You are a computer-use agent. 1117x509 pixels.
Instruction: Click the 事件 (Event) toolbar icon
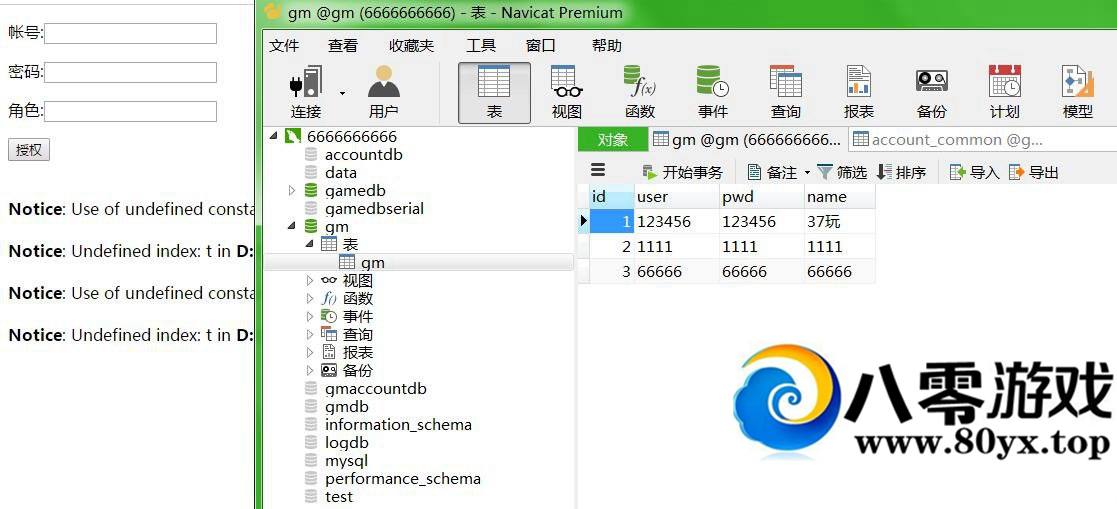click(713, 92)
